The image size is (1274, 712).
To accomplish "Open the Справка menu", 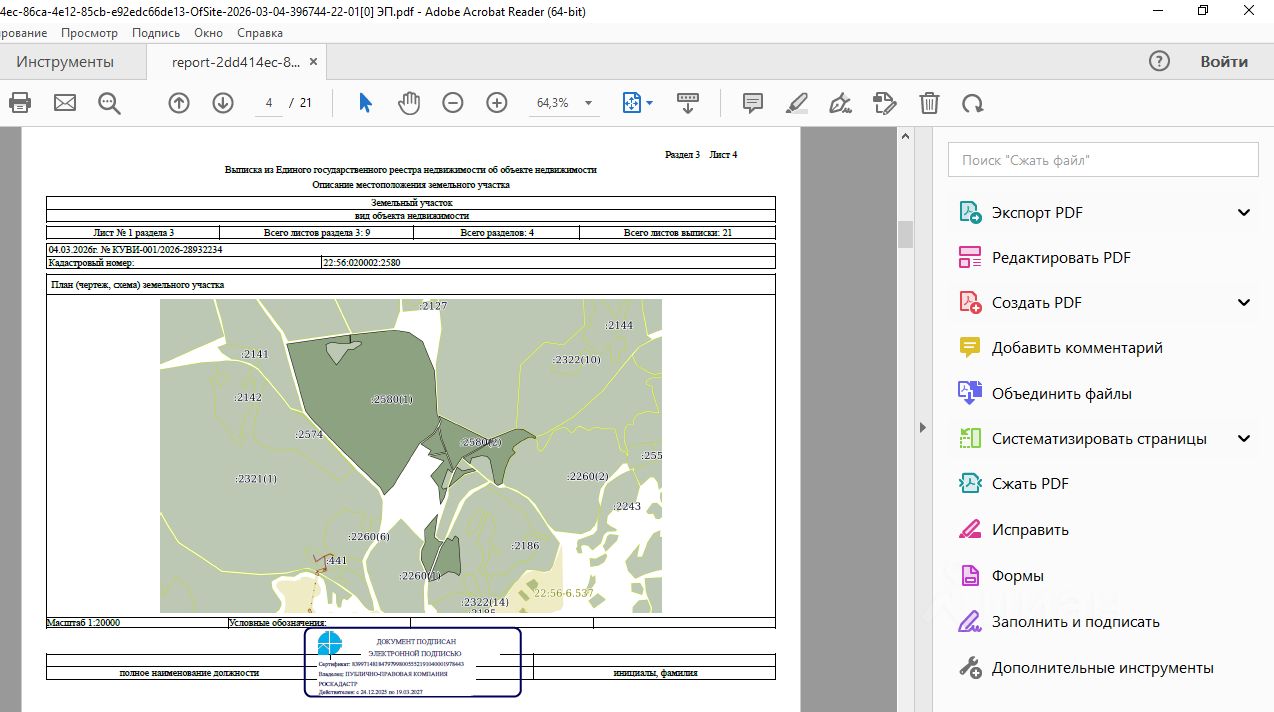I will tap(260, 33).
